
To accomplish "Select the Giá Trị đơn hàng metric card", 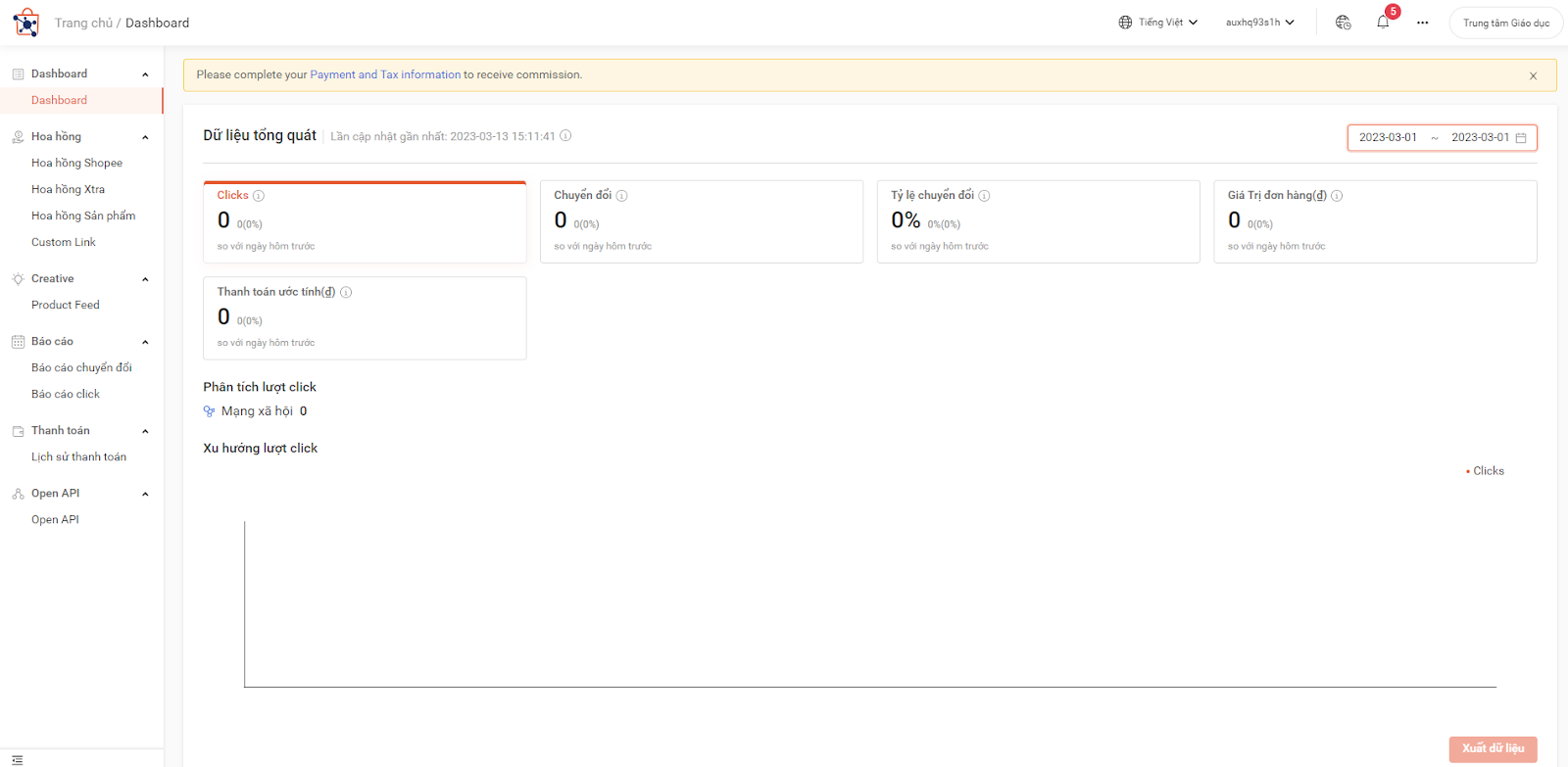I will 1375,221.
